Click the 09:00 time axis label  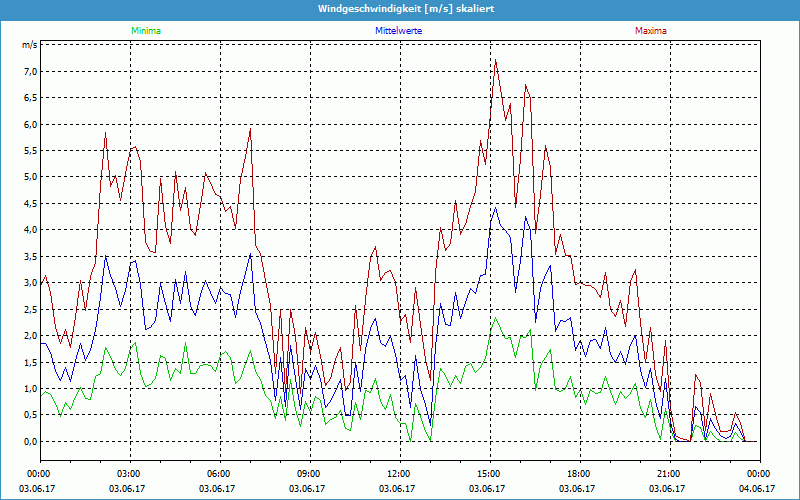[x=309, y=474]
